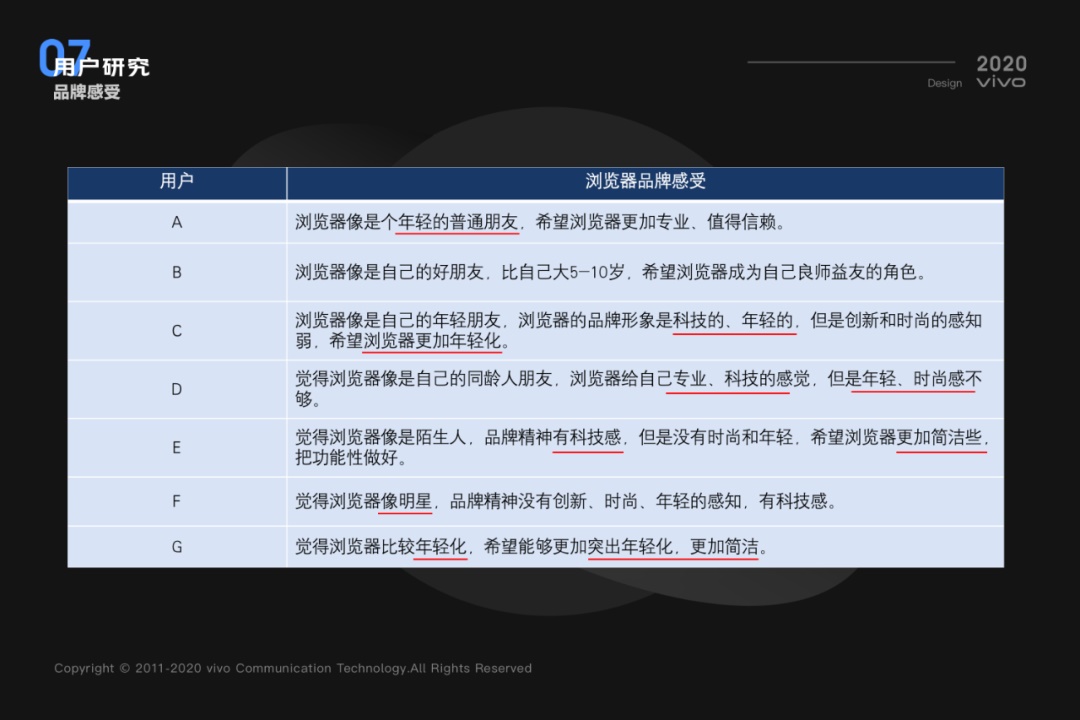
Task: Select user D's feedback cell
Action: [x=640, y=386]
